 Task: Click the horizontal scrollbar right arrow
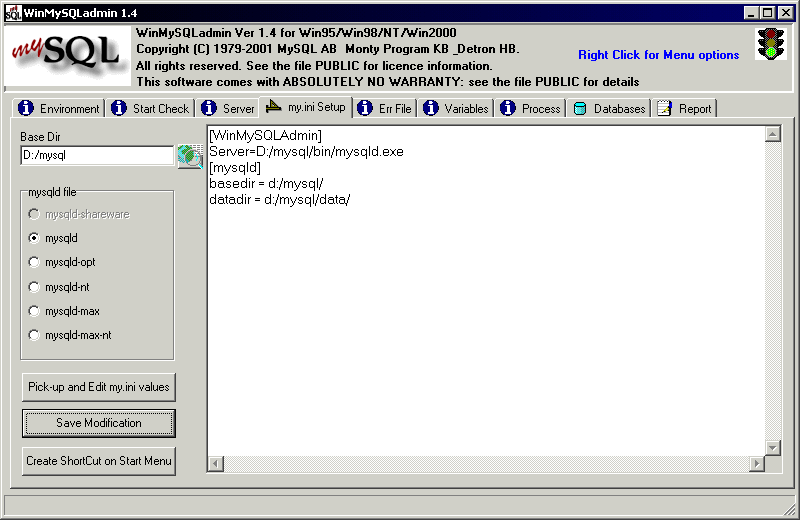point(757,464)
